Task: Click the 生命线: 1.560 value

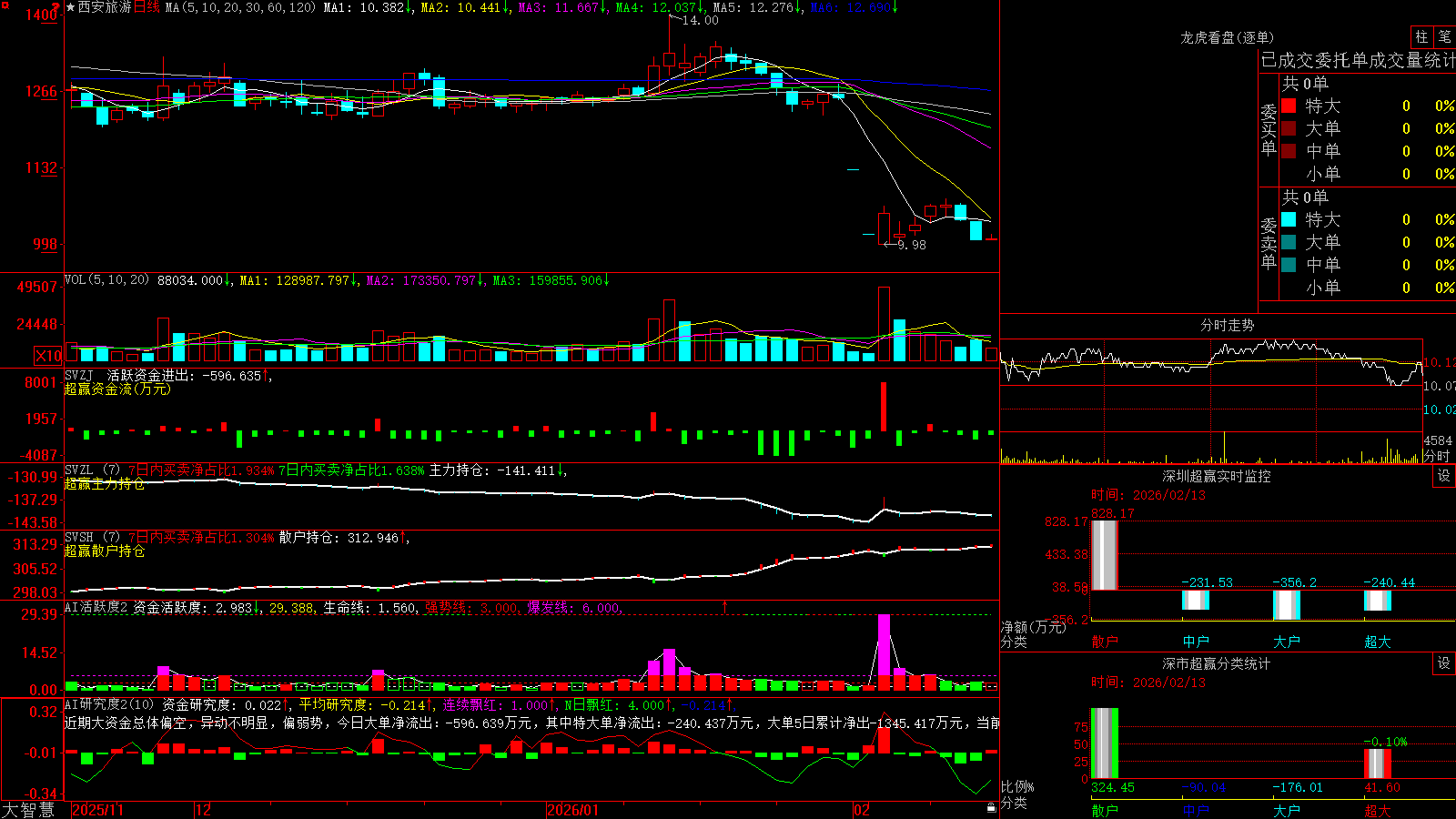Action: click(x=370, y=608)
